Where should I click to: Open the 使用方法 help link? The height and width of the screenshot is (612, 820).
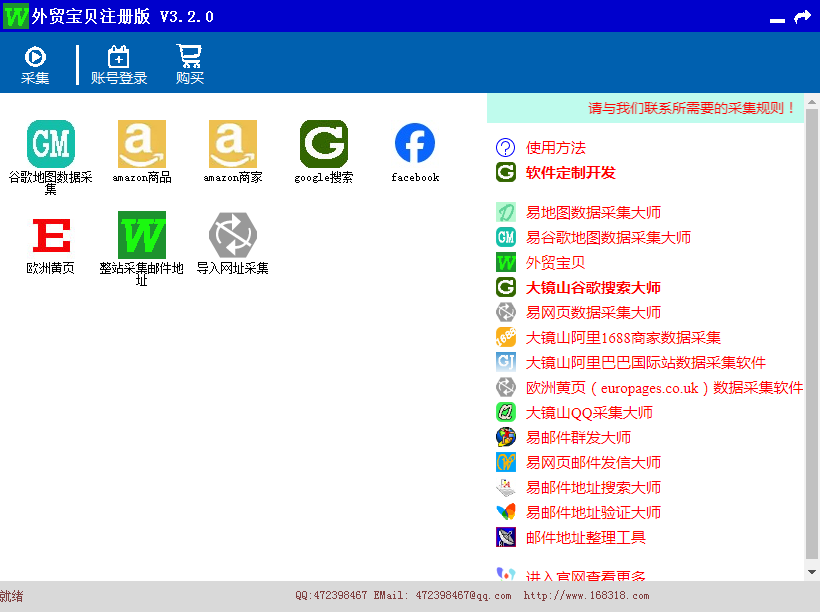click(x=555, y=148)
